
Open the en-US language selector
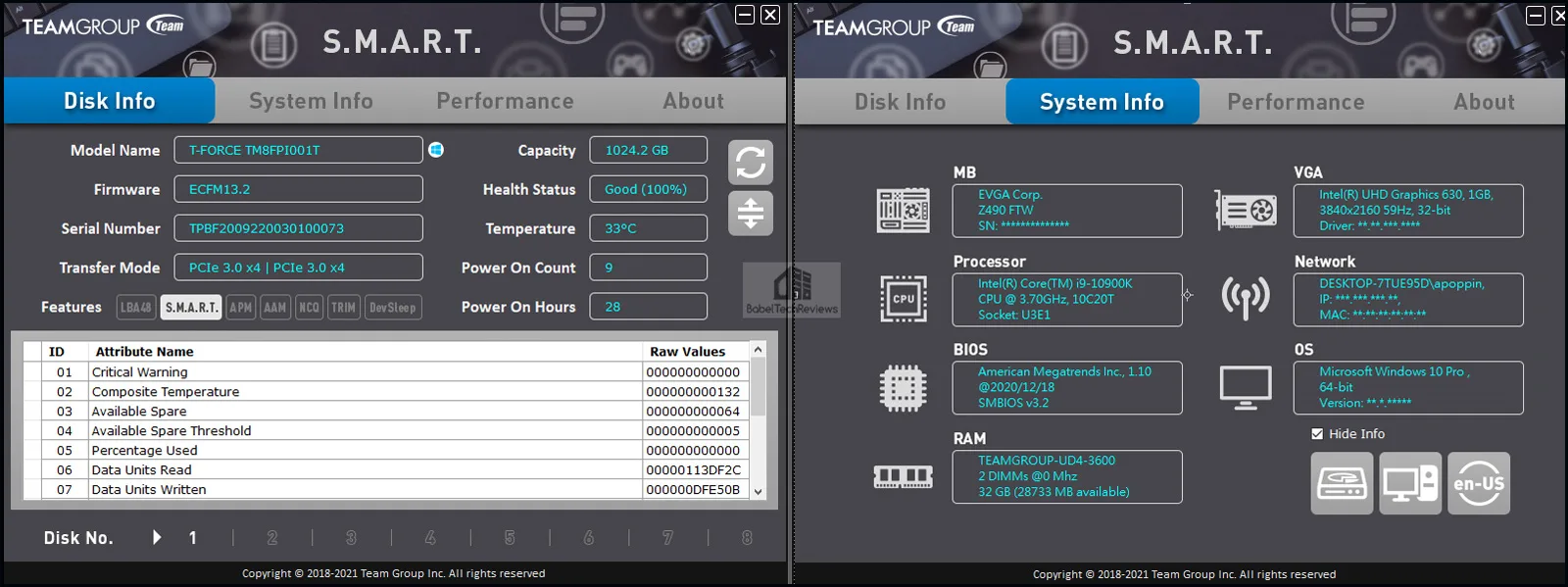1479,483
